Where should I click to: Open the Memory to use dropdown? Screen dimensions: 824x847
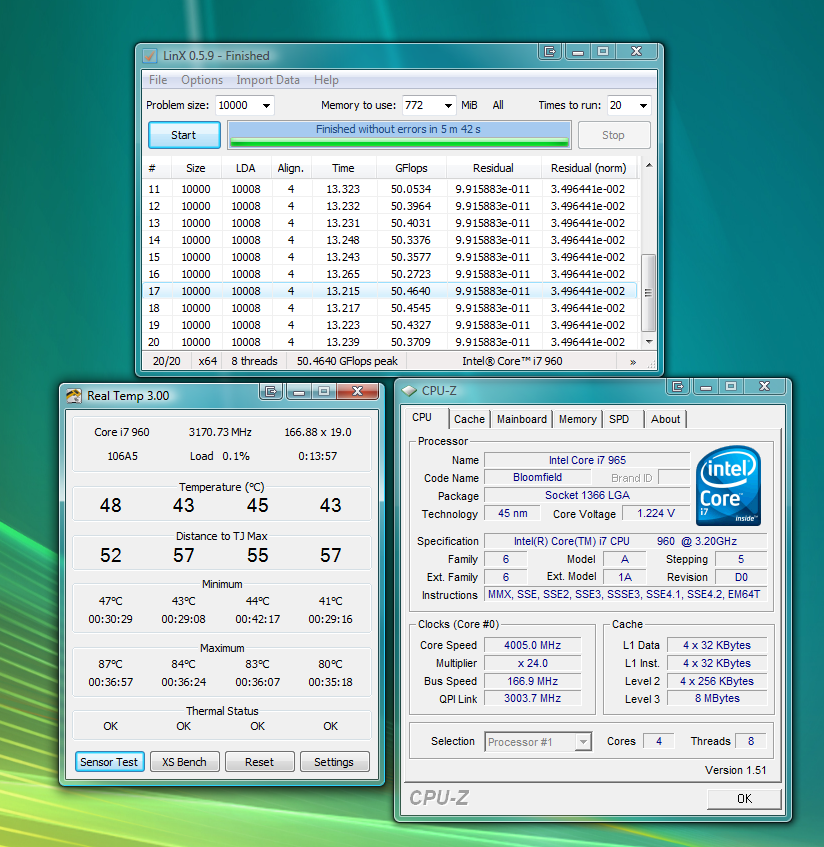(x=448, y=105)
